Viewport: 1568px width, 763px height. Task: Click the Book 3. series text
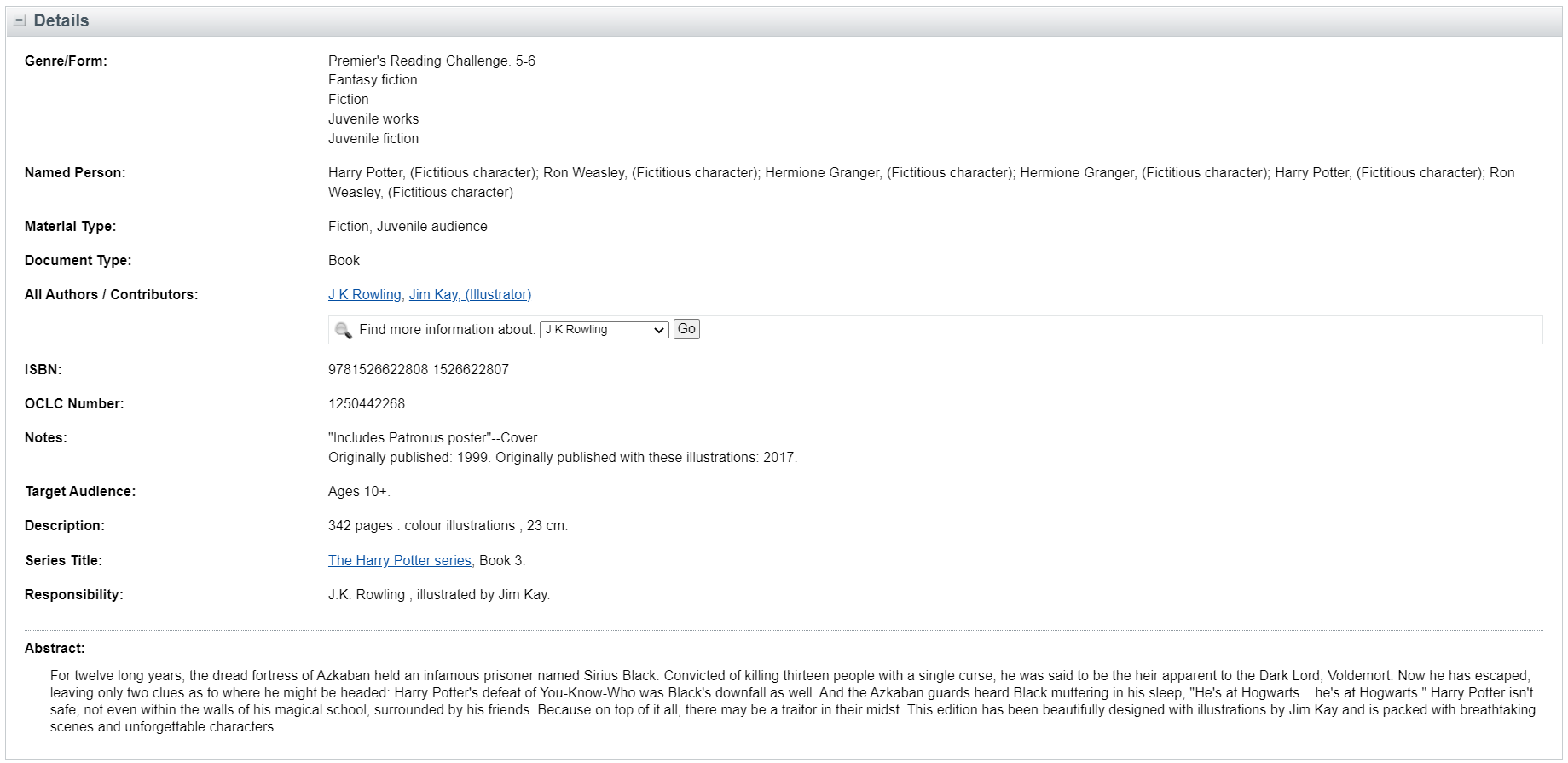click(x=502, y=560)
